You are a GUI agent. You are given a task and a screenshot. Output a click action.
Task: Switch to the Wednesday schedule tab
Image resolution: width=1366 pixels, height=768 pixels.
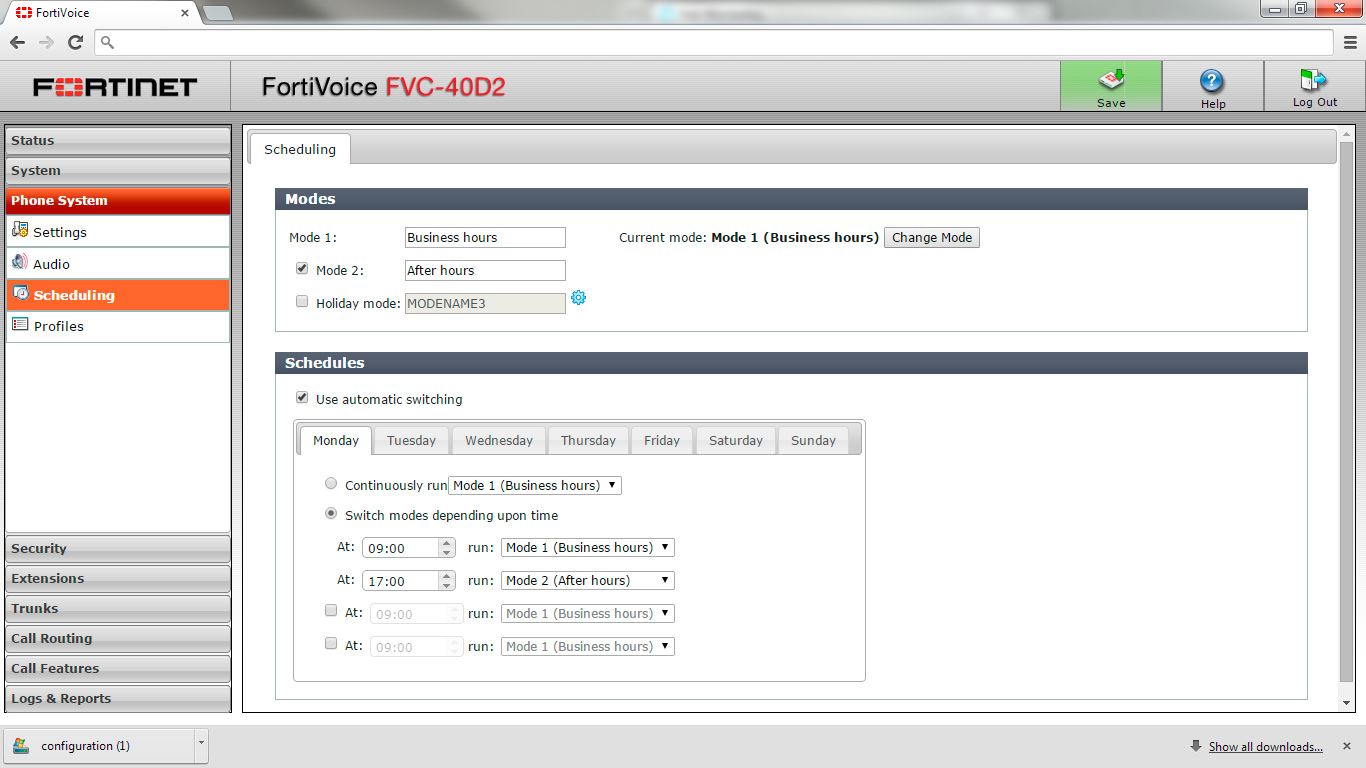(x=499, y=440)
